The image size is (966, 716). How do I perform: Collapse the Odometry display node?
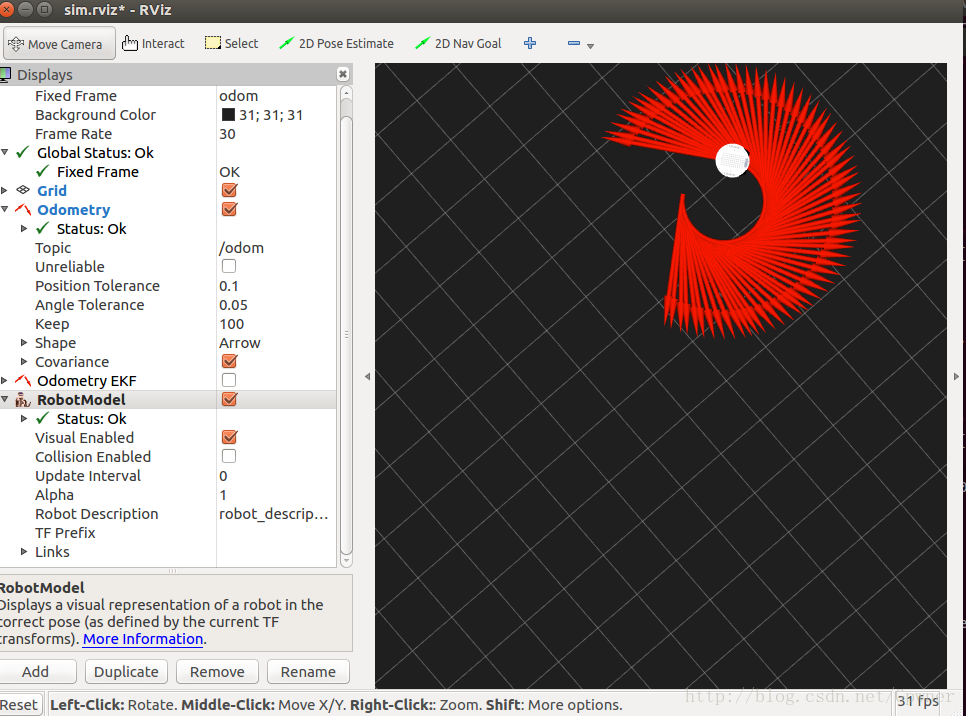click(x=5, y=209)
